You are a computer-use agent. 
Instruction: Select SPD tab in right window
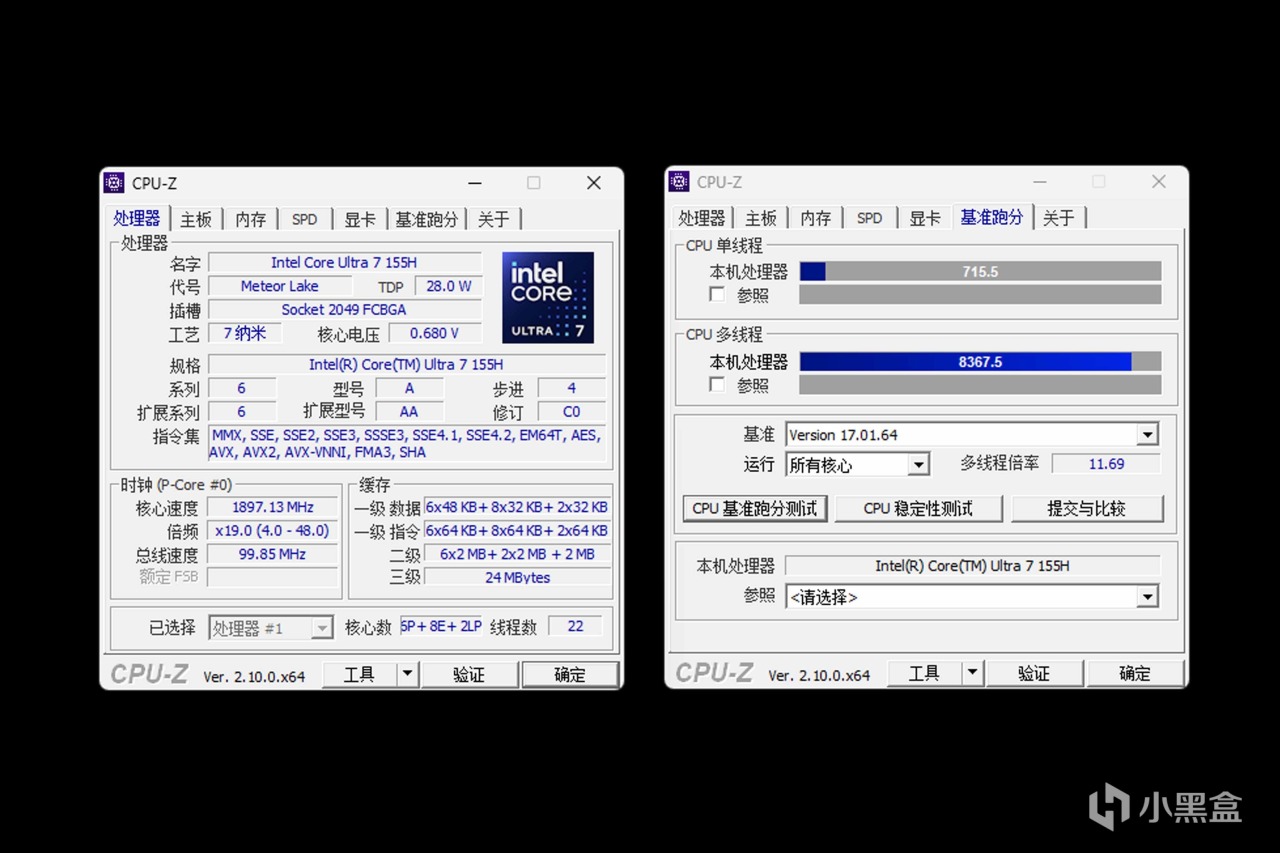(x=870, y=218)
